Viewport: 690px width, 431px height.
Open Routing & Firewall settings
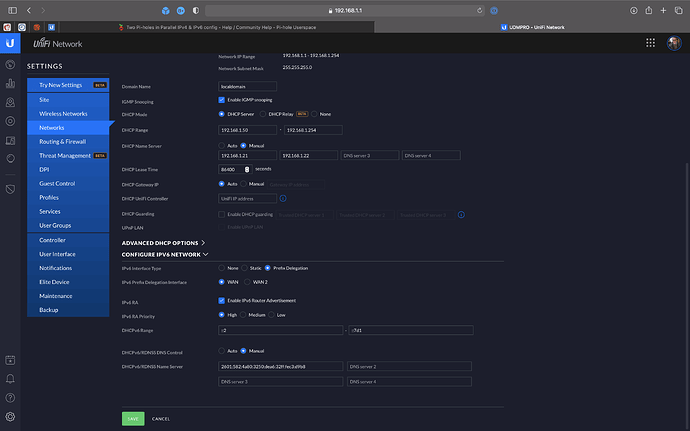[68, 142]
